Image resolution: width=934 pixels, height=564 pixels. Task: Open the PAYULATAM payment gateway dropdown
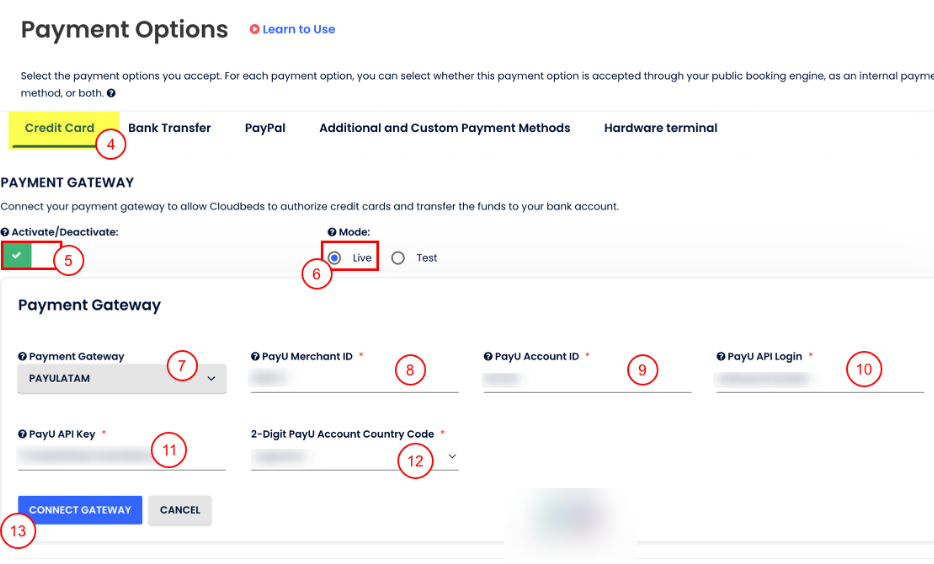click(122, 379)
